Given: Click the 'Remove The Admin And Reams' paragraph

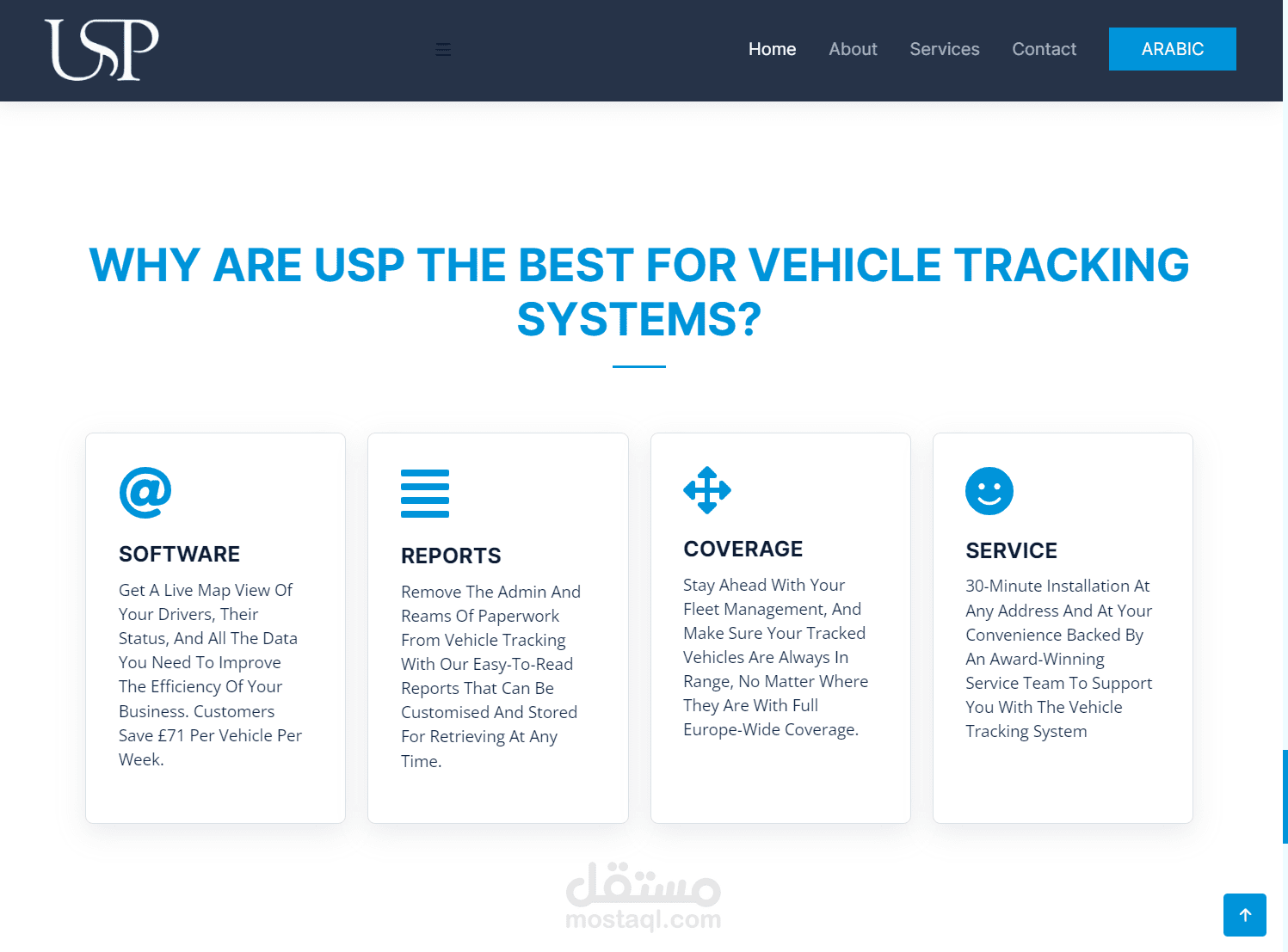Looking at the screenshot, I should click(x=490, y=676).
